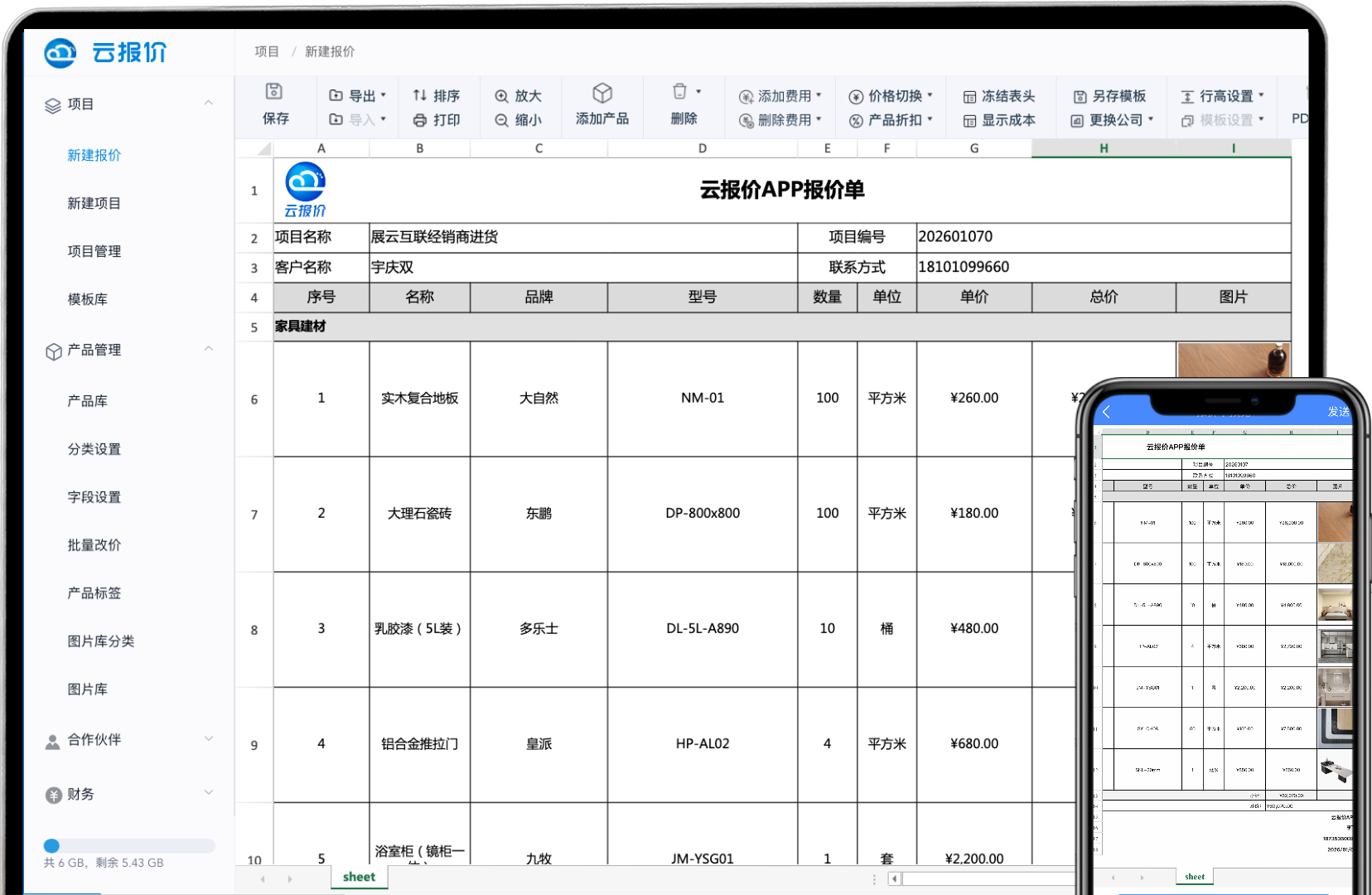Image resolution: width=1372 pixels, height=895 pixels.
Task: Click the Save (保存) toolbar icon
Action: (274, 92)
